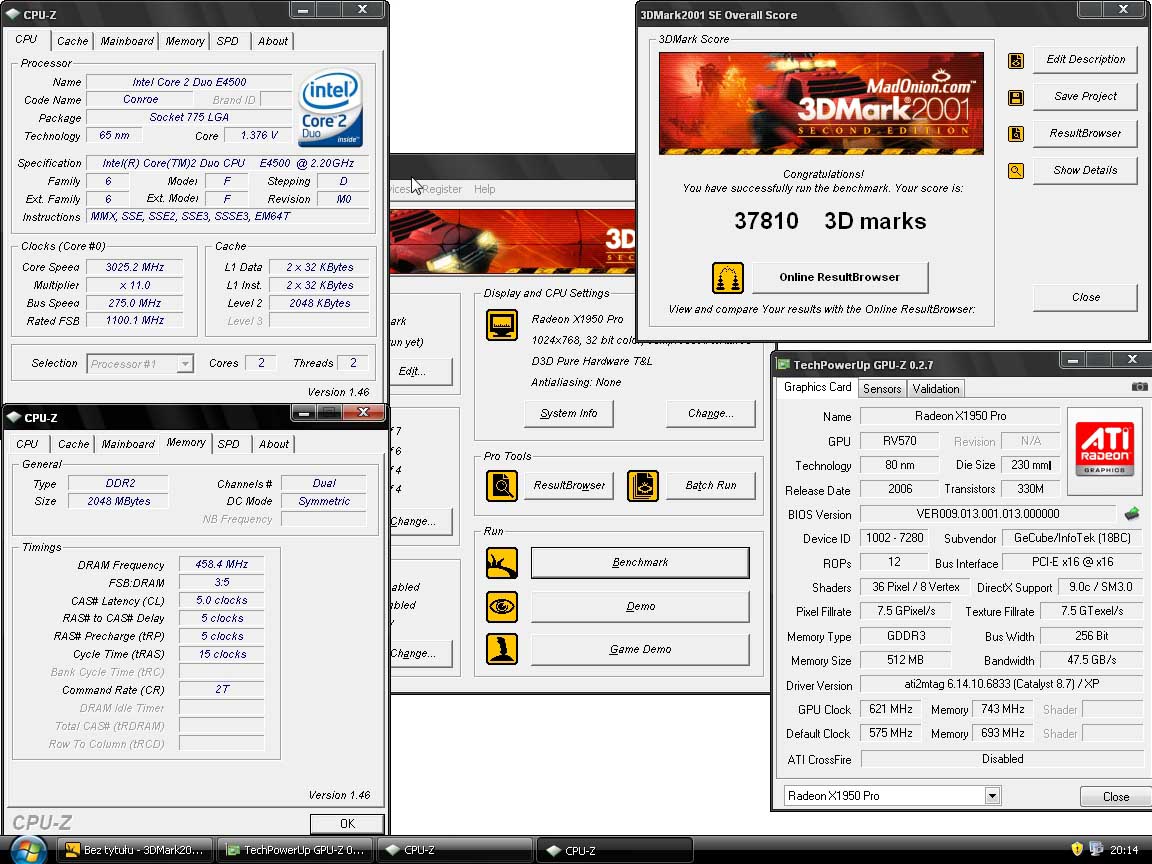Open About tab in upper CPU-Z window

click(273, 41)
